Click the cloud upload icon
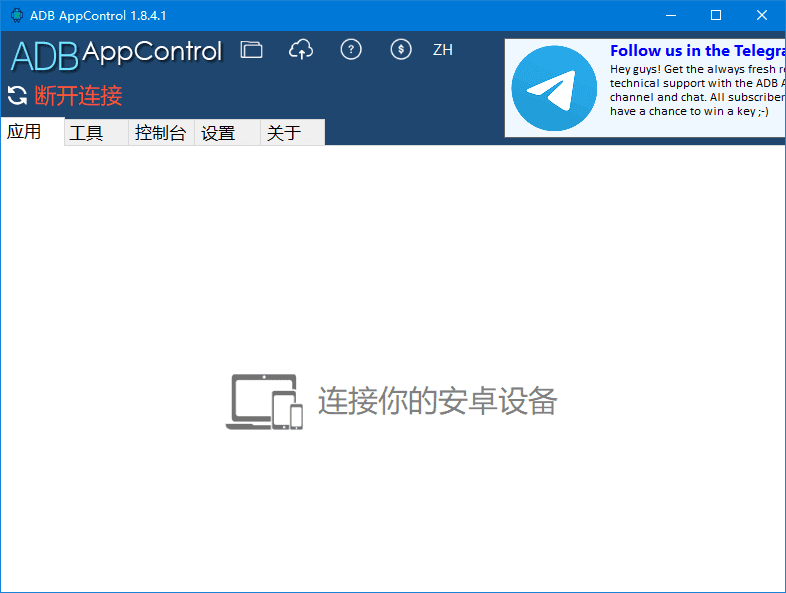Viewport: 786px width, 593px height. coord(301,50)
